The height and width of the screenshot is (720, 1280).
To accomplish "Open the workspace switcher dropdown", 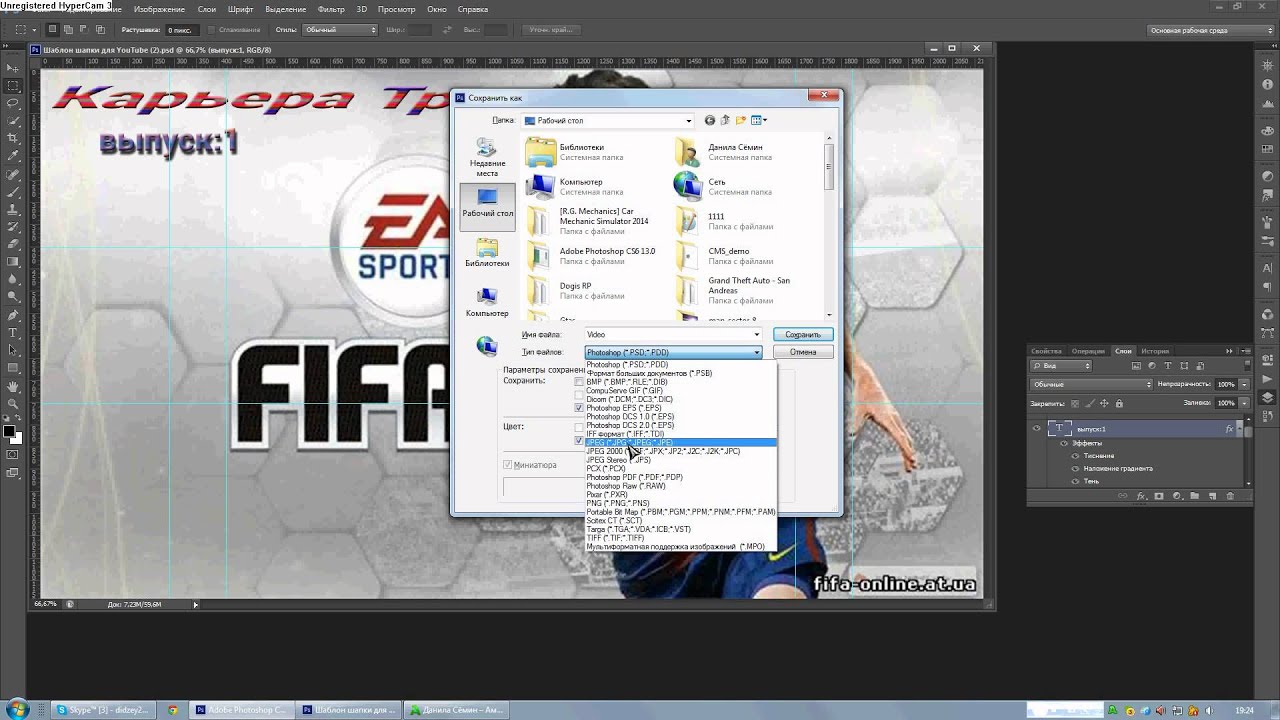I will pyautogui.click(x=1209, y=30).
